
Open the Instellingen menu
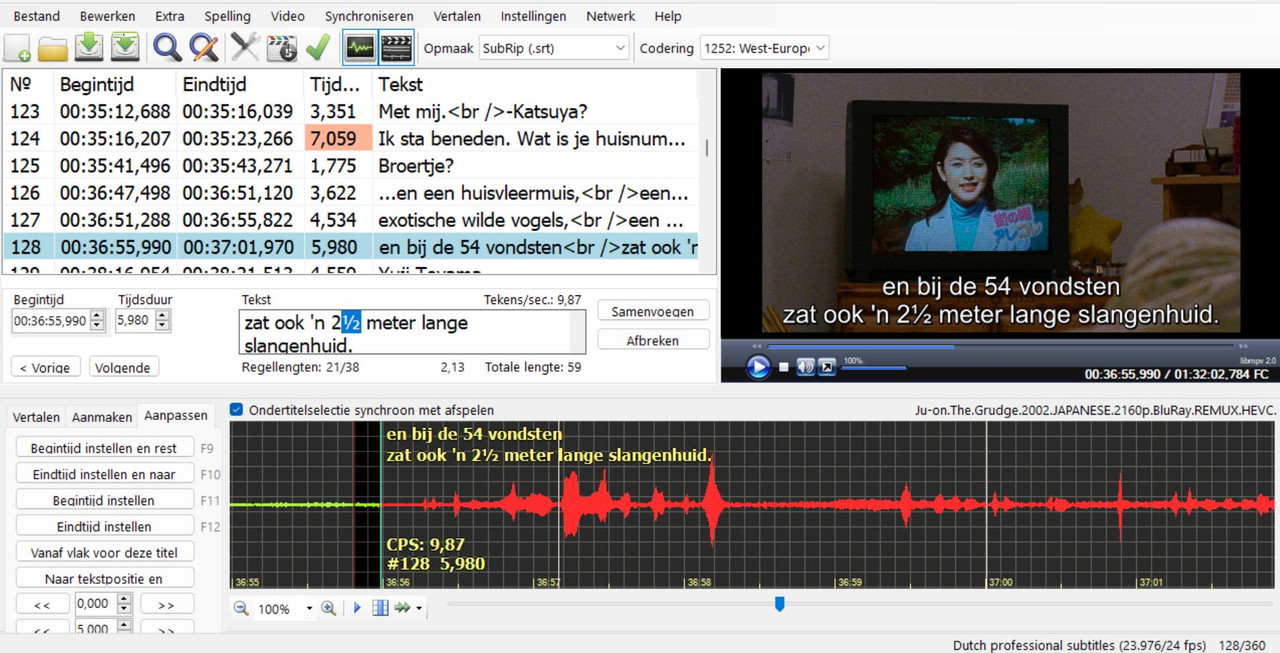click(533, 16)
